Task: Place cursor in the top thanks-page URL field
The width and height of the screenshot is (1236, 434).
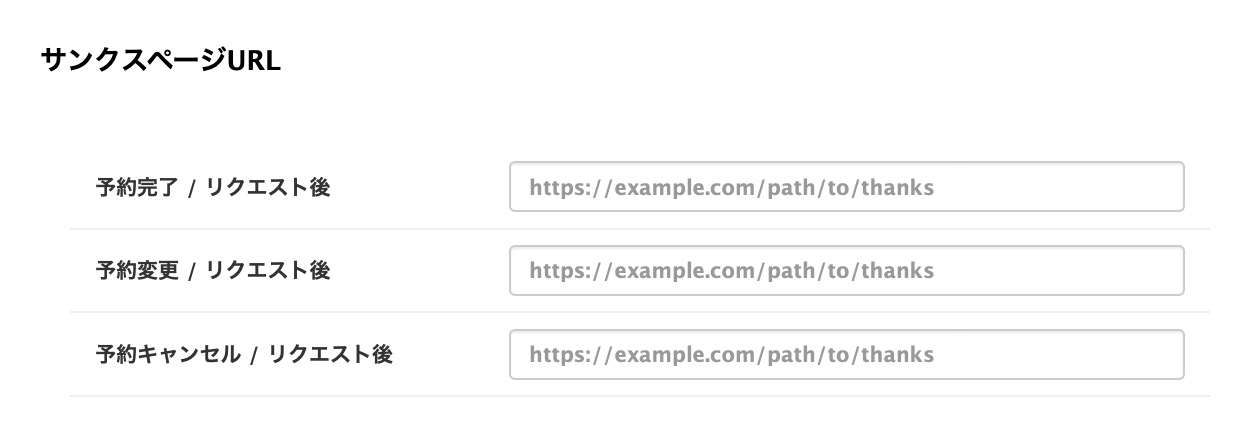Action: click(846, 187)
